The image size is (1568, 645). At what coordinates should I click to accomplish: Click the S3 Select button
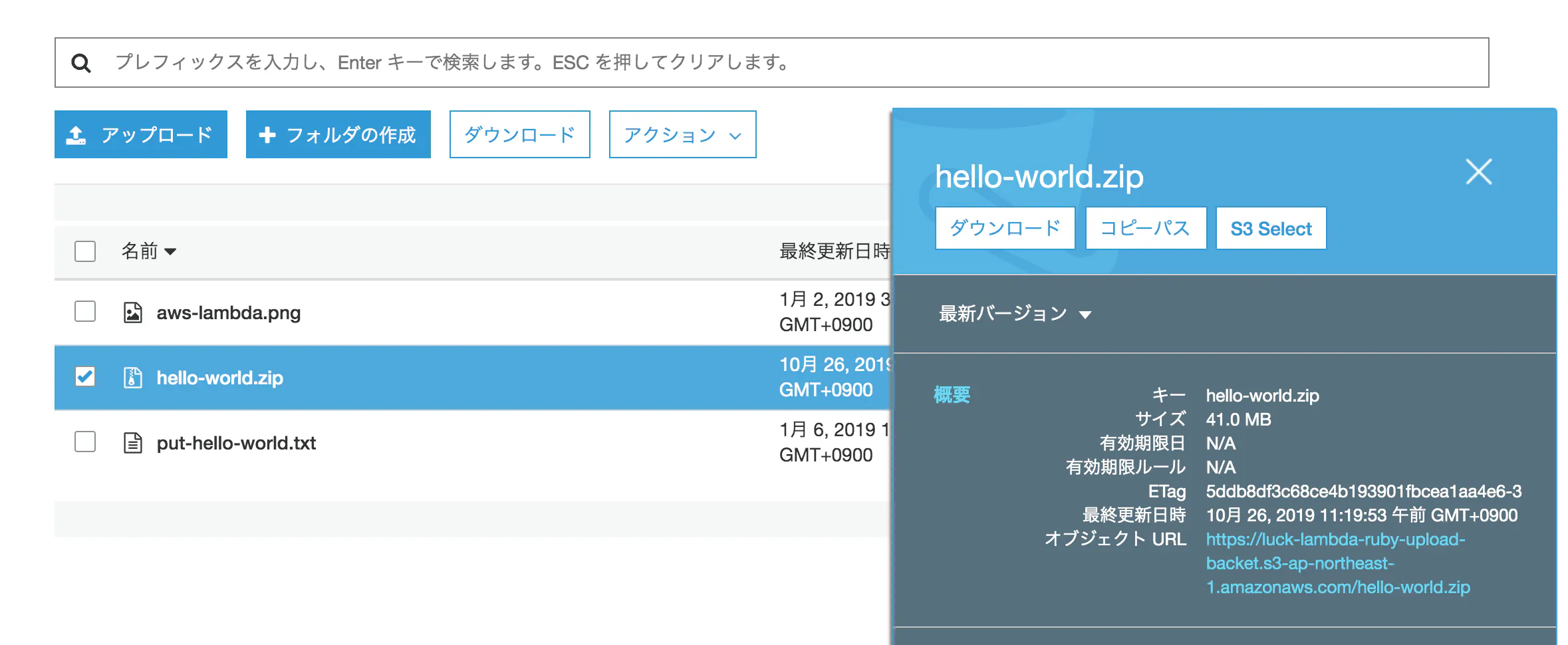[x=1271, y=228]
